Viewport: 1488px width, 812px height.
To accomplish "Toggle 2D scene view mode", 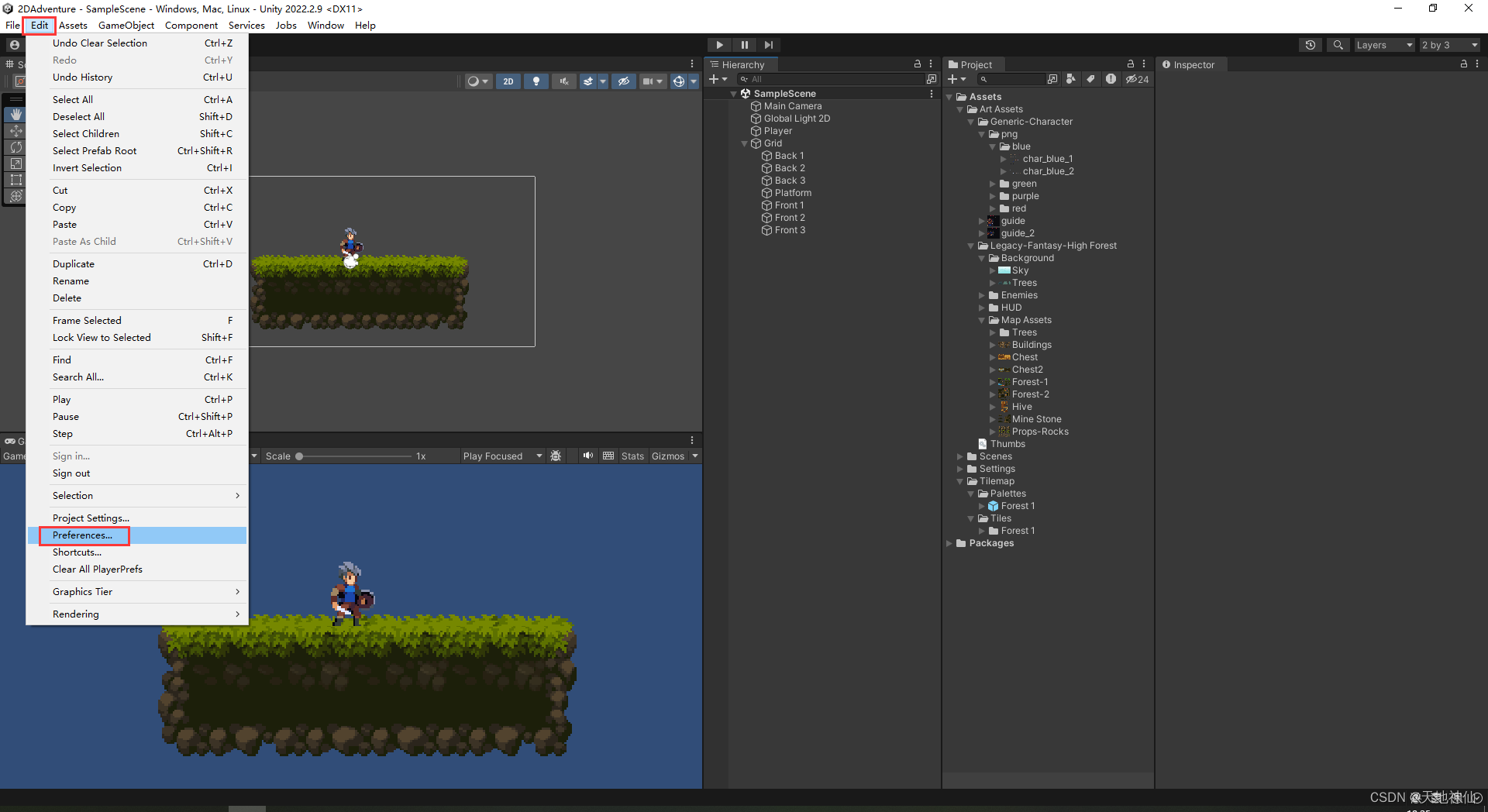I will (508, 81).
